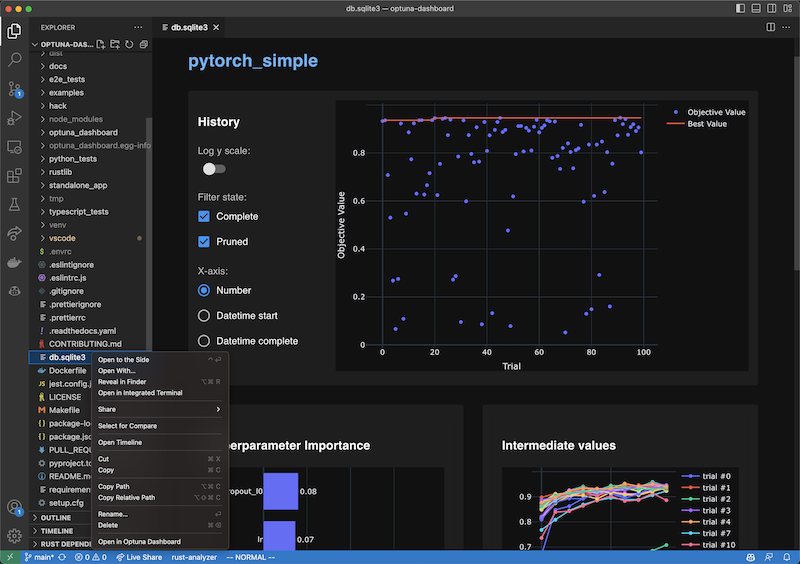Toggle trial #0 legend entry
Viewport: 800px width, 564px height.
coord(706,476)
